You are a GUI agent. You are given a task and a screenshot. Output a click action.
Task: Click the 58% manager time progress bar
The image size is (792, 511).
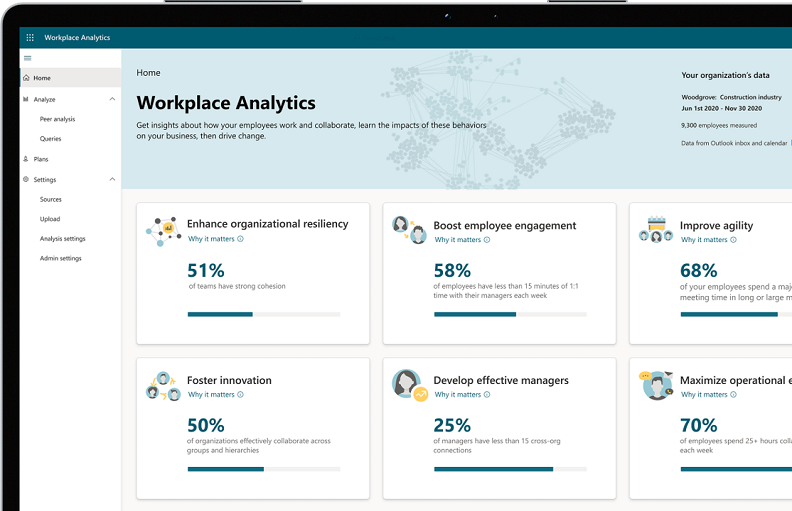coord(510,314)
